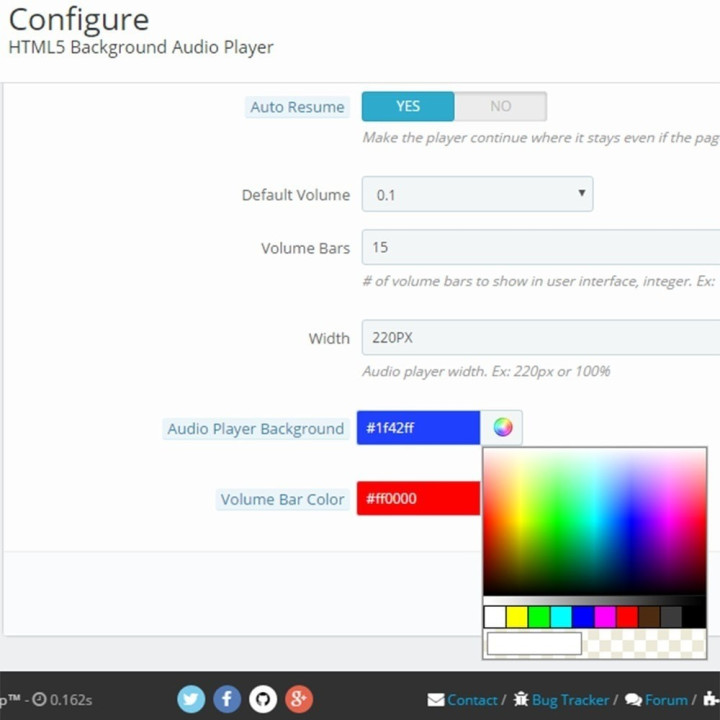The width and height of the screenshot is (720, 720).
Task: Click the 0.162s load time text
Action: click(71, 700)
